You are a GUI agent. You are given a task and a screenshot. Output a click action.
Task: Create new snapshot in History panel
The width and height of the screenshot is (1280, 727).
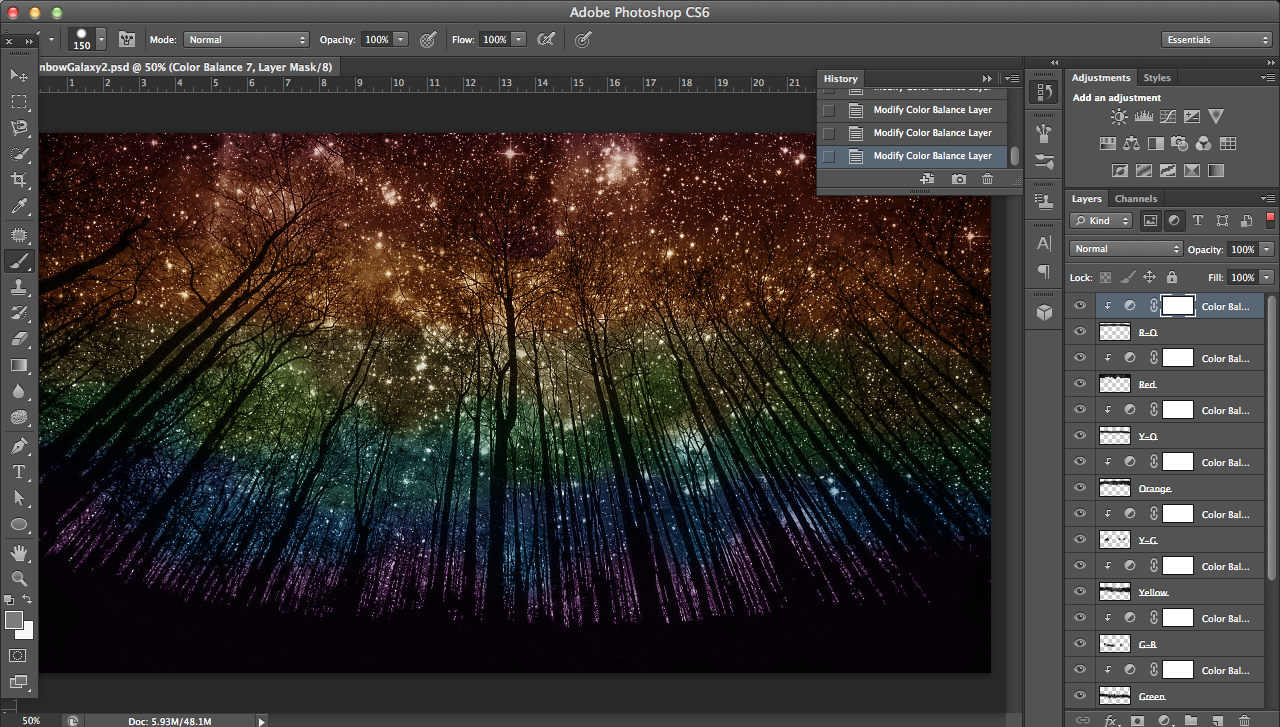[959, 178]
